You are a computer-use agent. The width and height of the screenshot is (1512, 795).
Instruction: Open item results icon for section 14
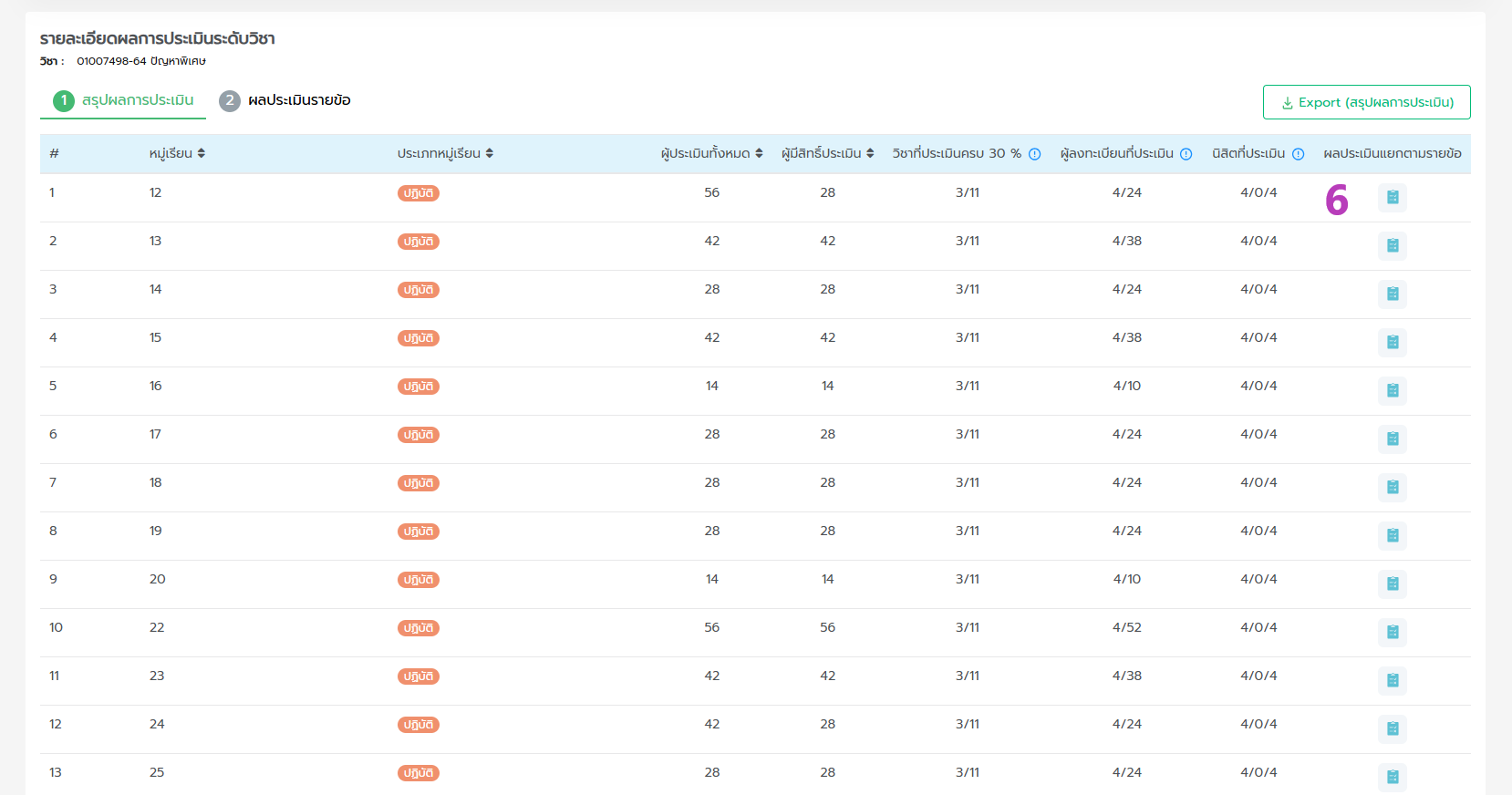point(1392,294)
